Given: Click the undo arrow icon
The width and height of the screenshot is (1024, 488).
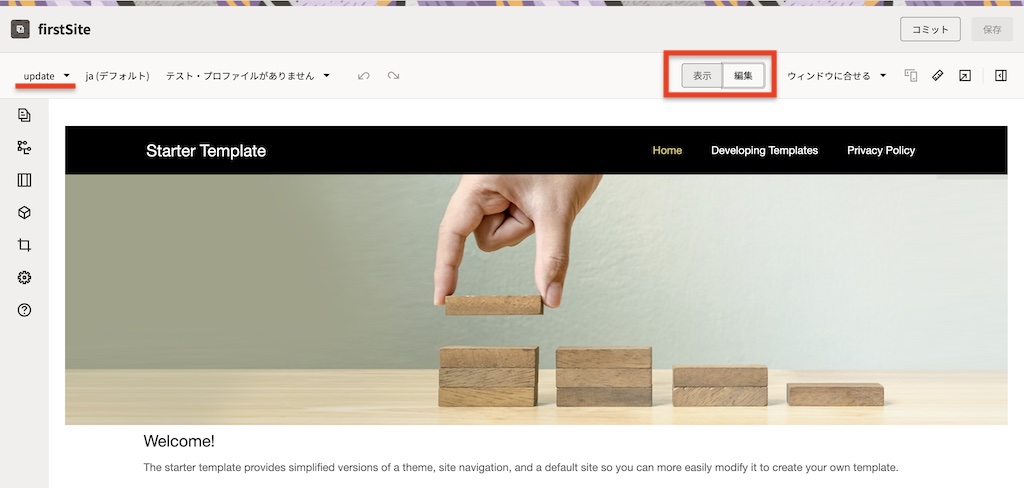Looking at the screenshot, I should [364, 76].
